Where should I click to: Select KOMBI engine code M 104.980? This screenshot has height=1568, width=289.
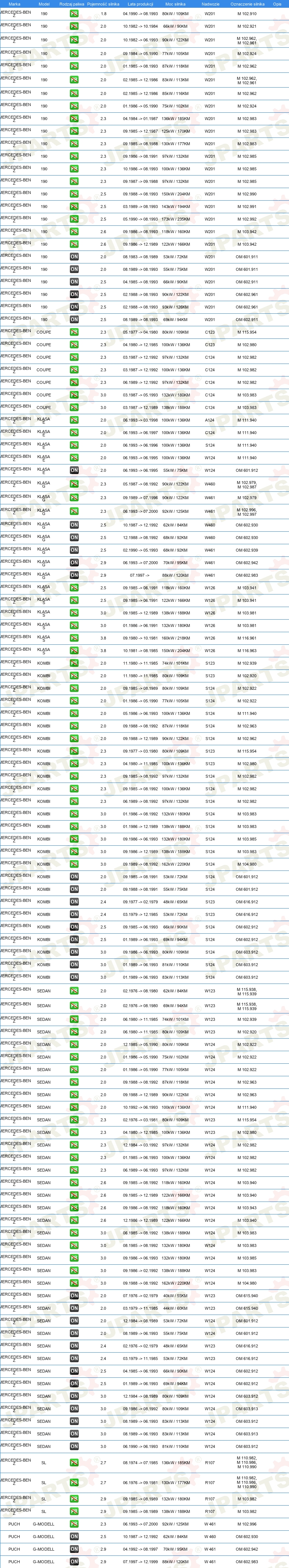pos(247,864)
